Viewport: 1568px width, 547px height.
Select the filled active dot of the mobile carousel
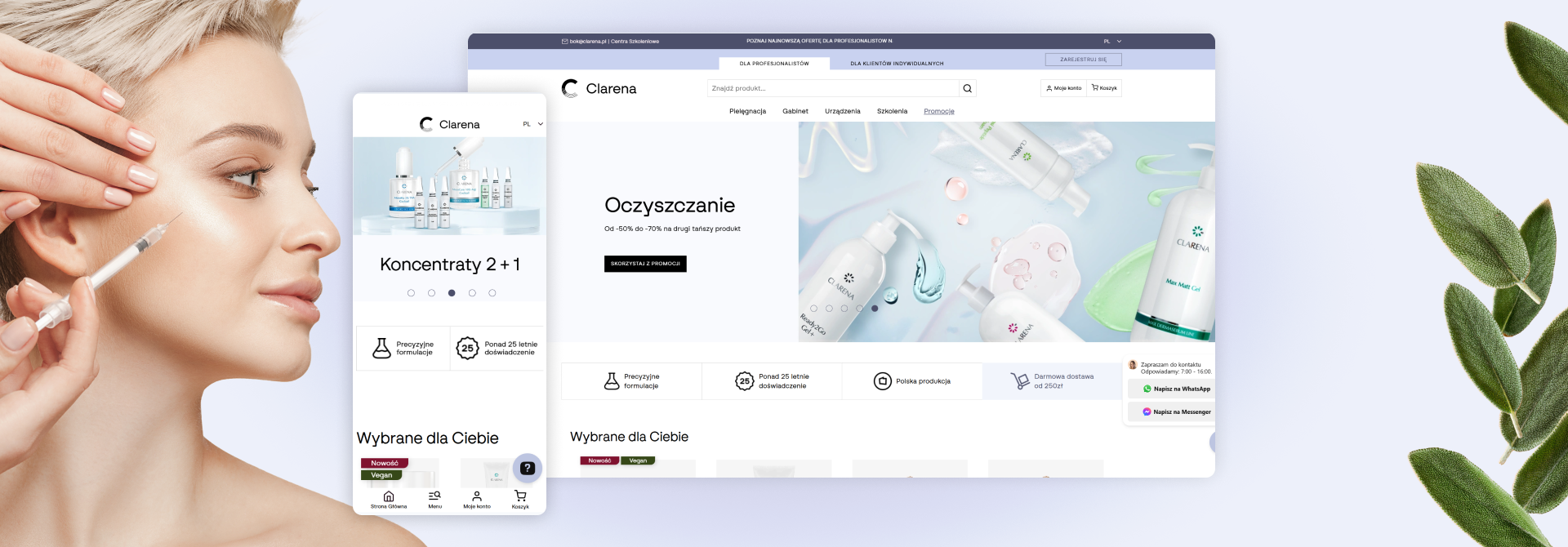452,293
